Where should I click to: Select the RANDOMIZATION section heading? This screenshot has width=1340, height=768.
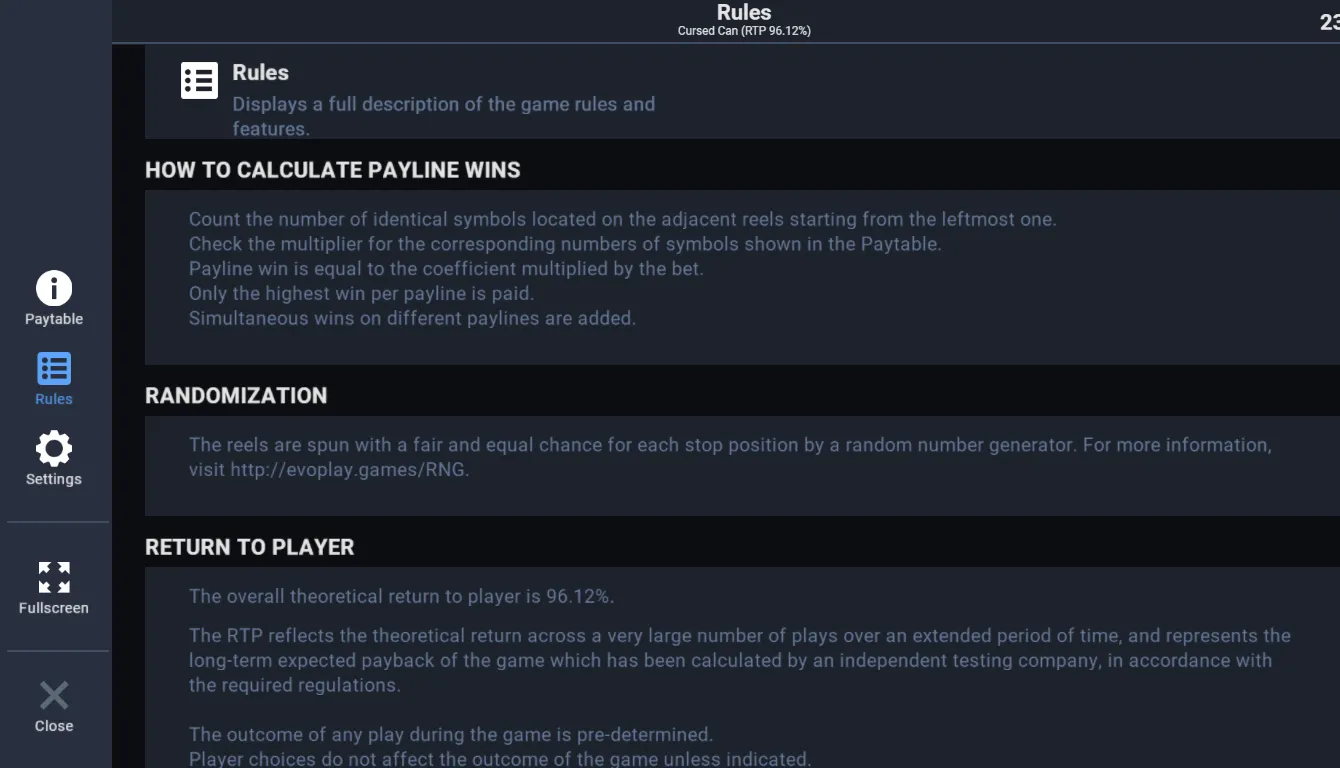click(236, 395)
